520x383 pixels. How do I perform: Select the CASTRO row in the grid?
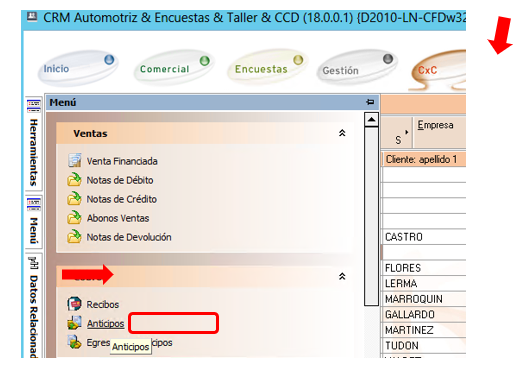pyautogui.click(x=423, y=237)
